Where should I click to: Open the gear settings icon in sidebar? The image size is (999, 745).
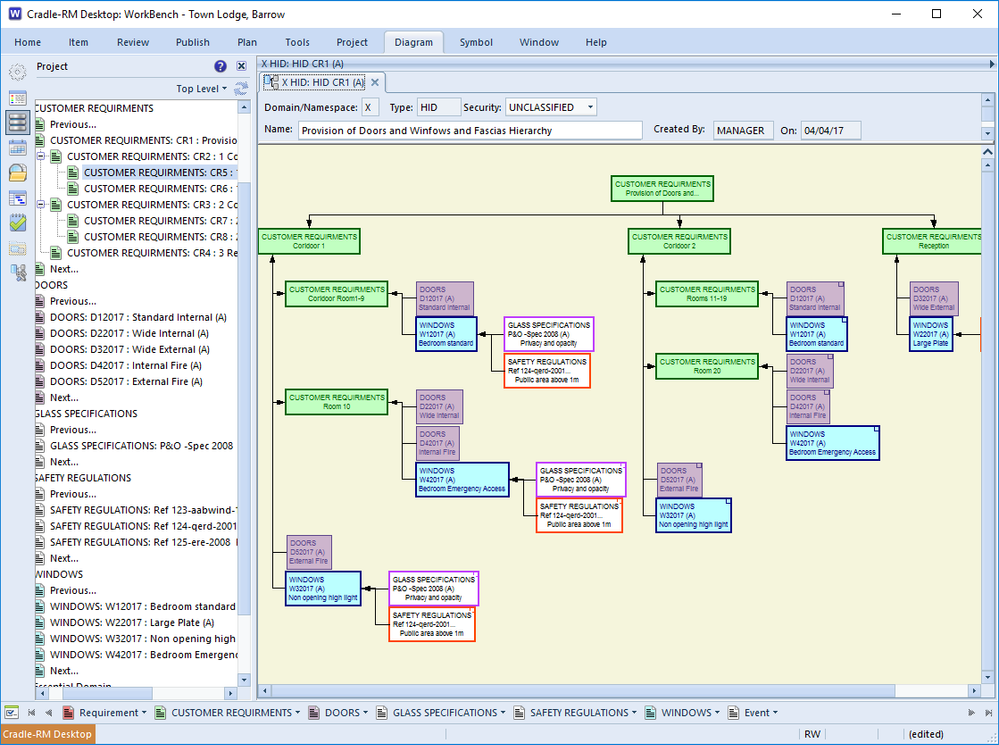17,72
